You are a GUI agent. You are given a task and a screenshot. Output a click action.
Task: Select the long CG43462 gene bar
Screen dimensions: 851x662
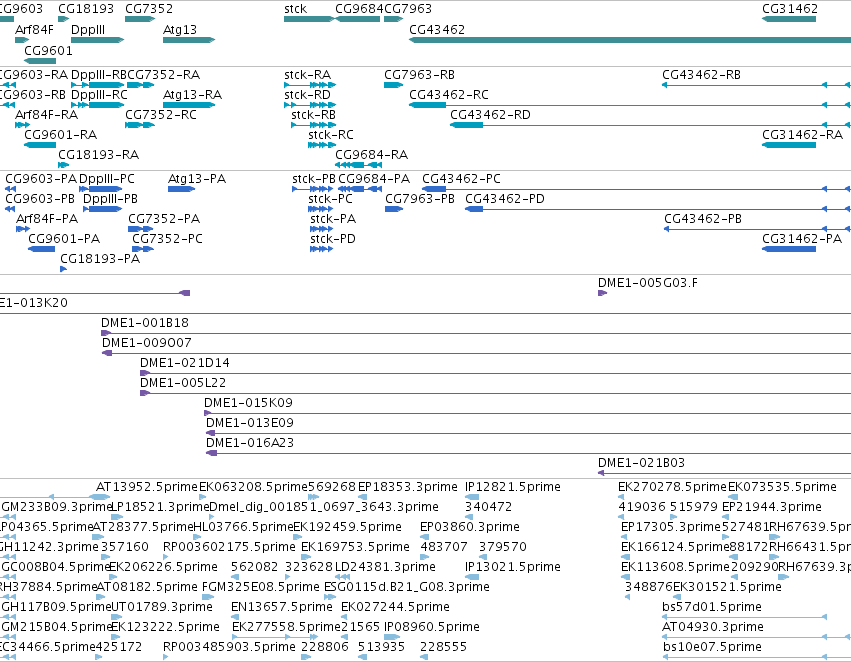(x=630, y=40)
